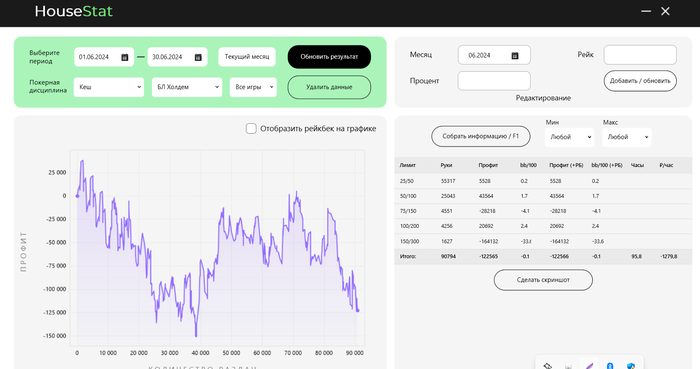The height and width of the screenshot is (369, 700).
Task: Click the '₽/час' column header
Action: (x=666, y=165)
